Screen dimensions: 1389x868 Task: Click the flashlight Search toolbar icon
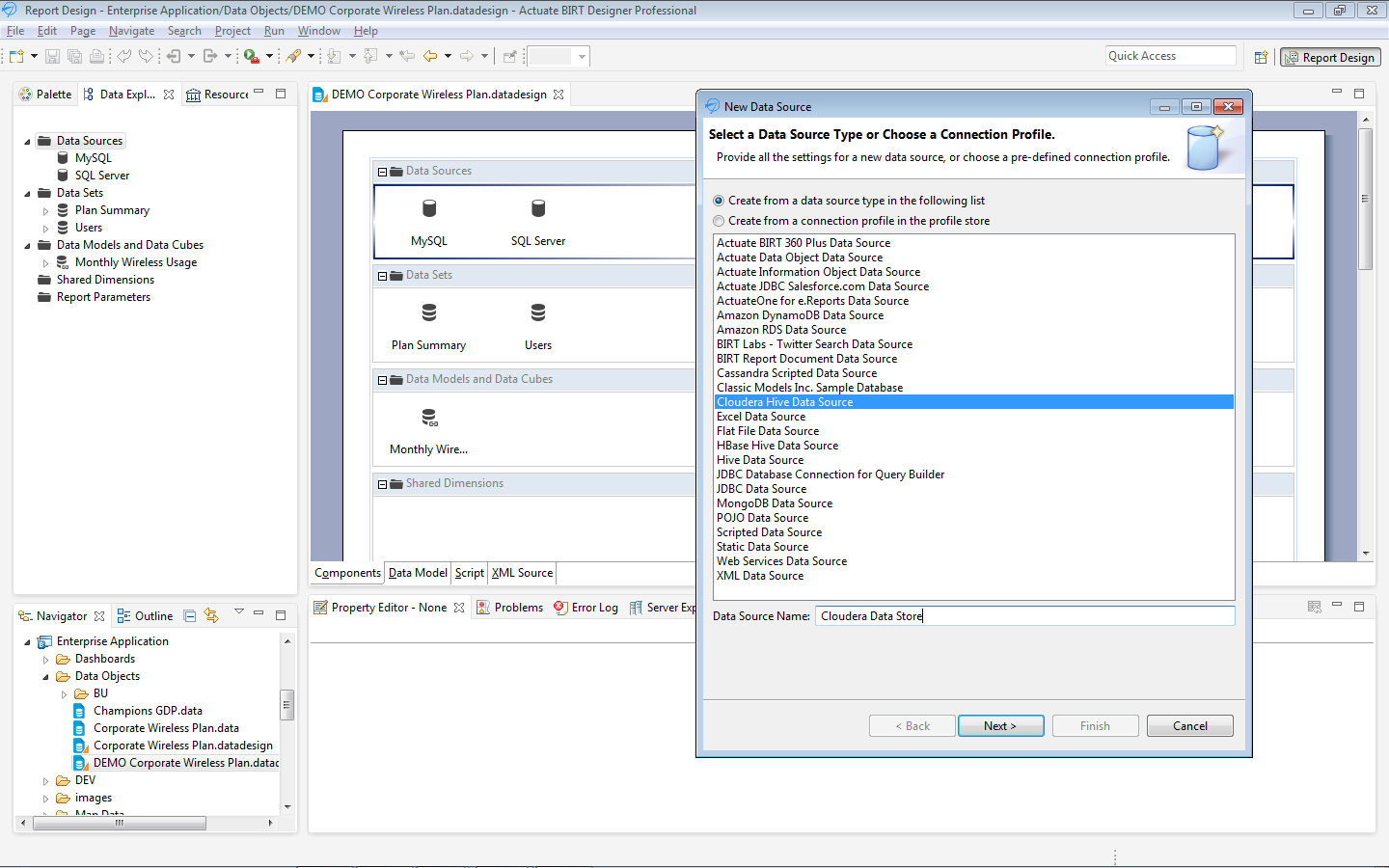(293, 56)
